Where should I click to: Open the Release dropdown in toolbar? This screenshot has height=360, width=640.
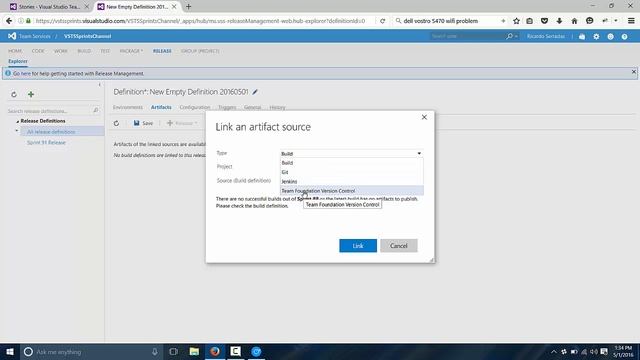coord(182,123)
